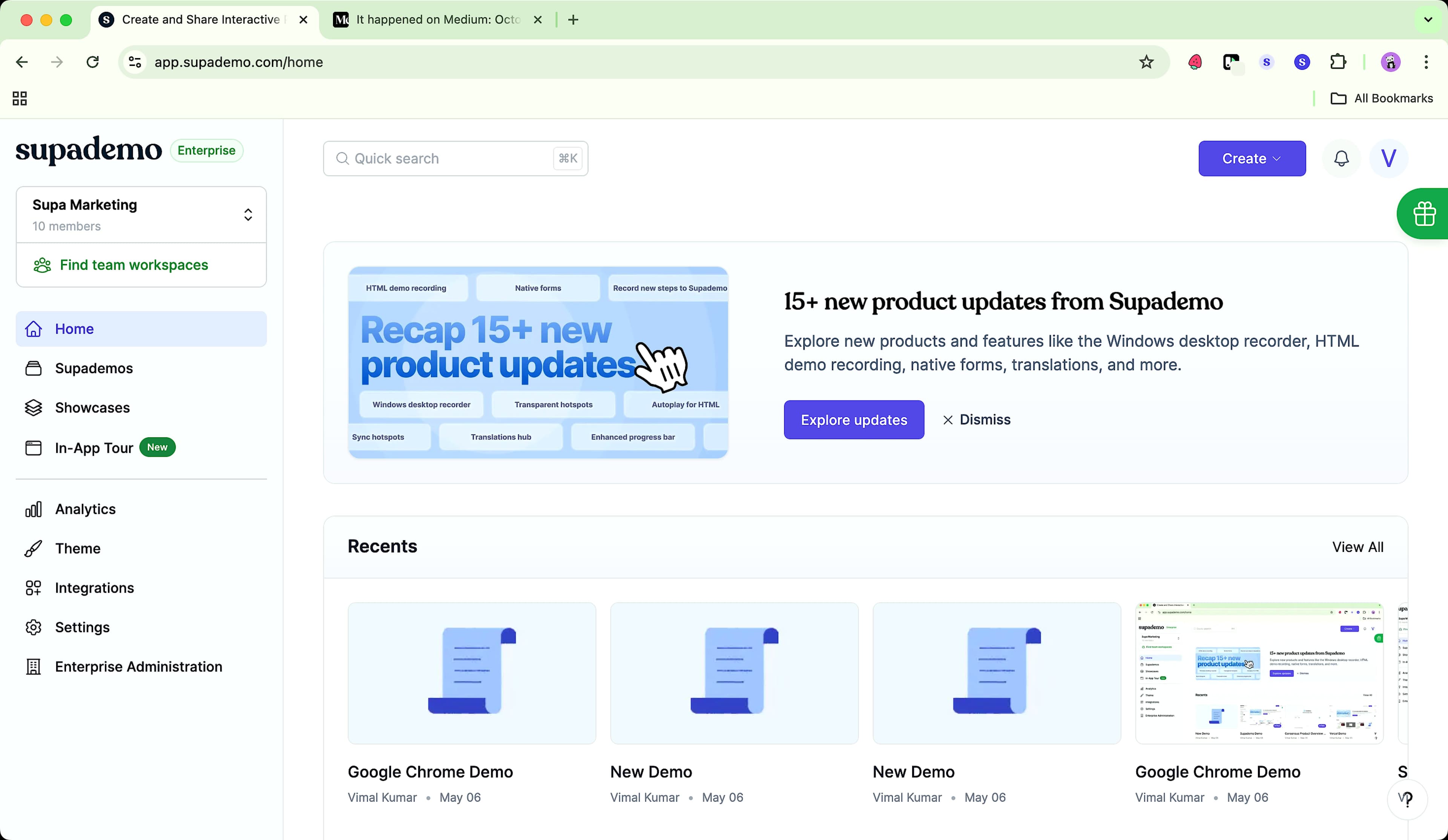The width and height of the screenshot is (1448, 840).
Task: Open the All Bookmarks folder
Action: (x=1381, y=98)
